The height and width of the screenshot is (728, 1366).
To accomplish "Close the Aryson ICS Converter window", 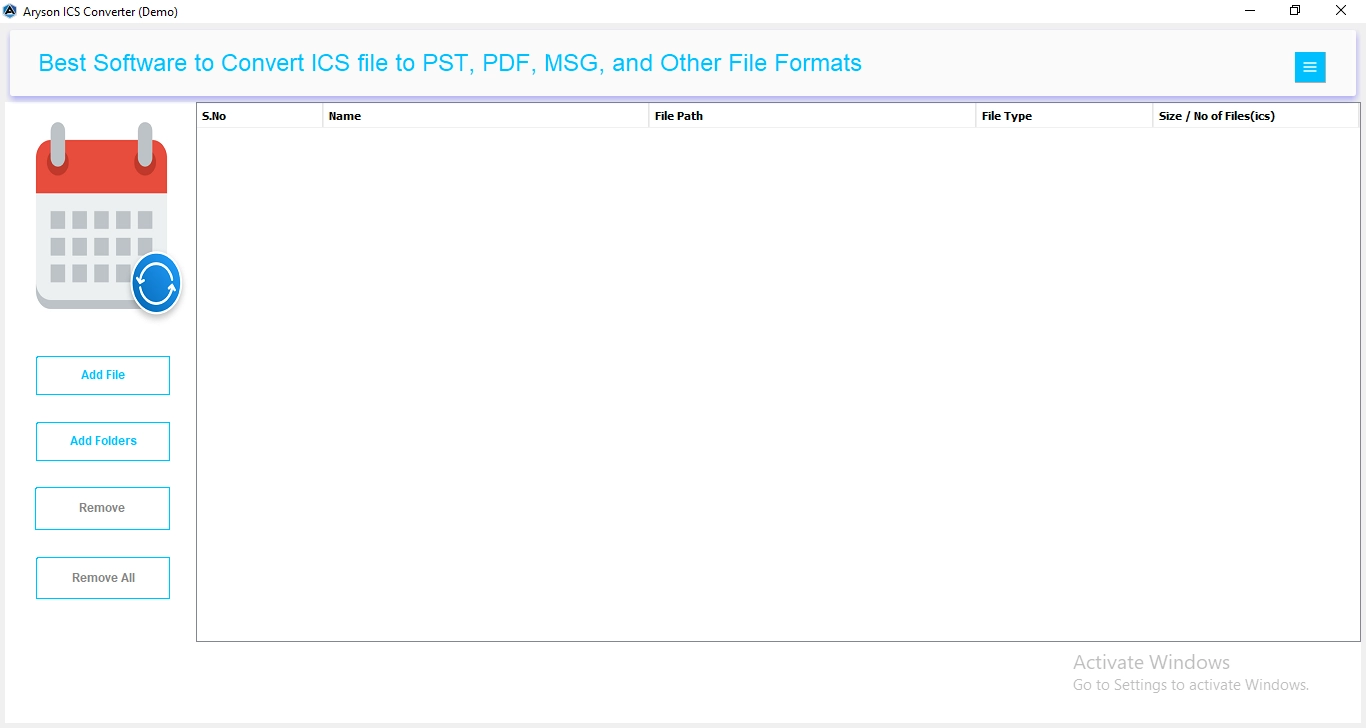I will (1341, 11).
